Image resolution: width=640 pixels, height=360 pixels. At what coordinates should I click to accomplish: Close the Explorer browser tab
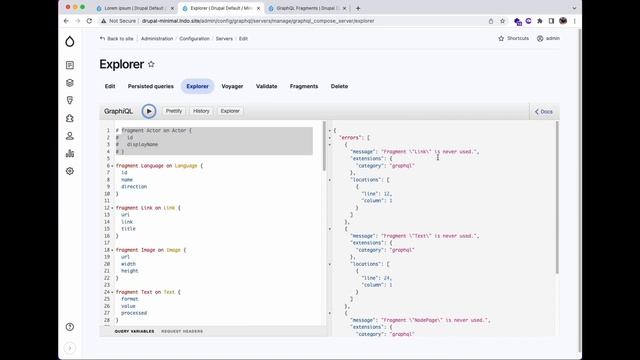click(258, 8)
